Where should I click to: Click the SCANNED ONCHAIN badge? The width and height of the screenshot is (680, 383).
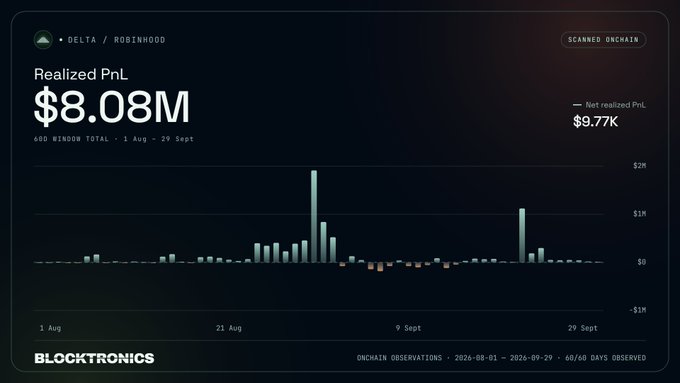pyautogui.click(x=603, y=39)
